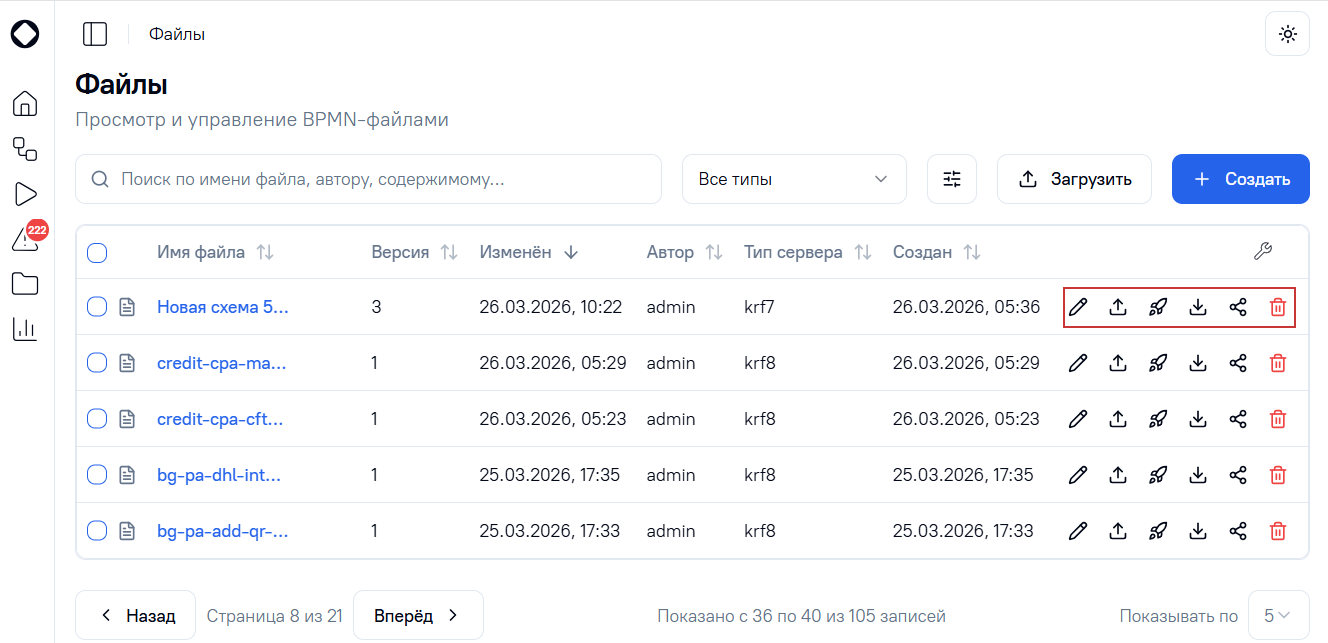Delete bg-pa-dhl-int file
Viewport: 1328px width, 643px height.
1278,475
